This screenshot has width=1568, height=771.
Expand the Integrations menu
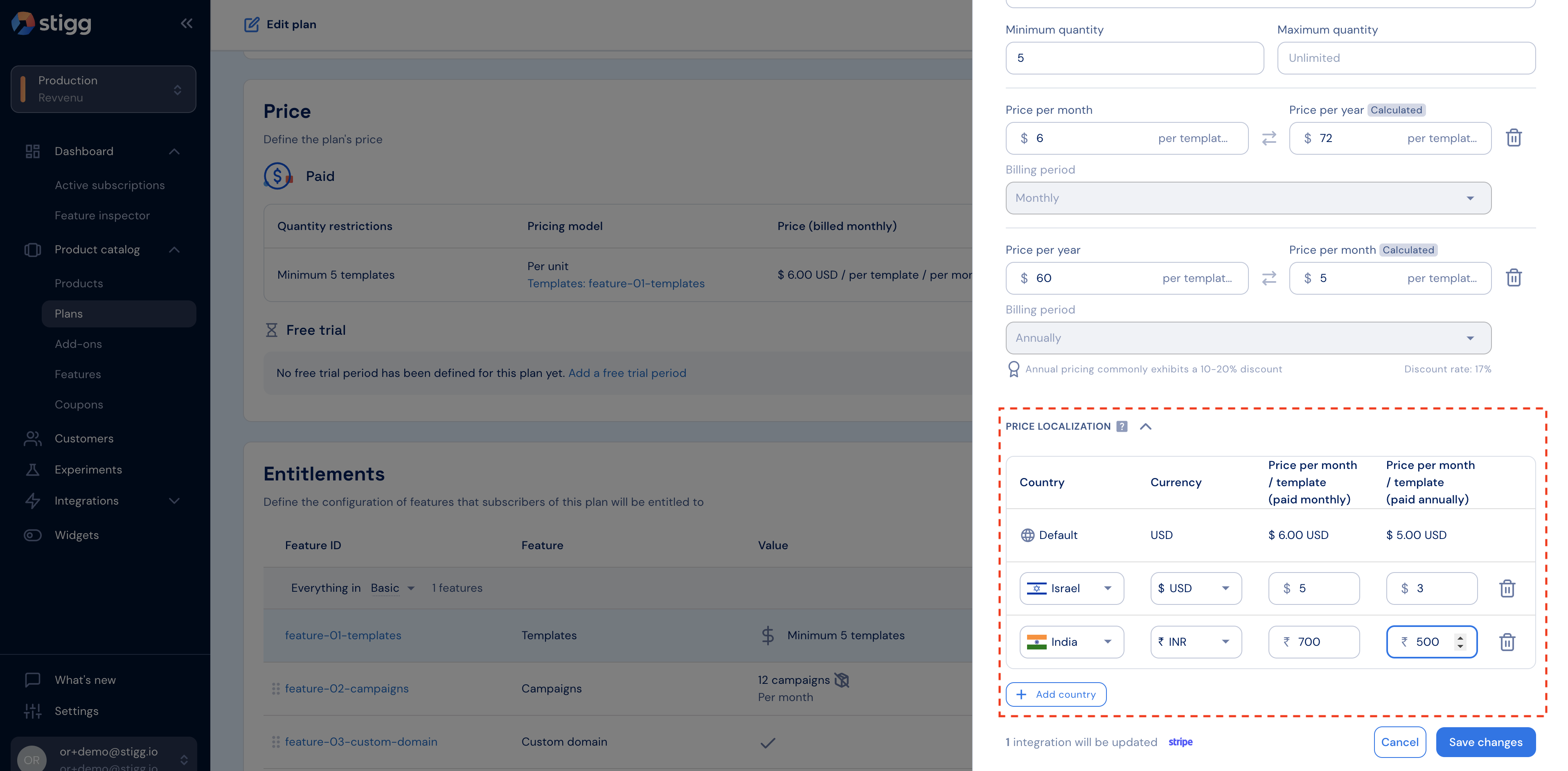(174, 500)
